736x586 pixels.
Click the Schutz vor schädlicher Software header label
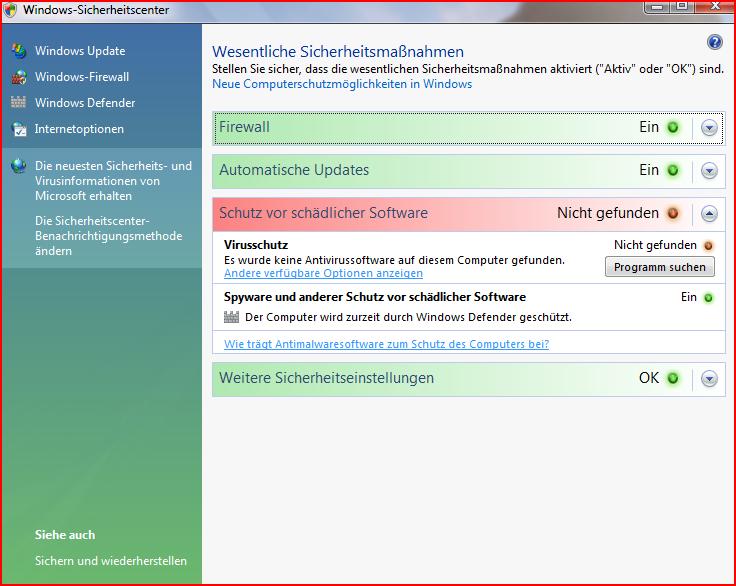tap(323, 213)
